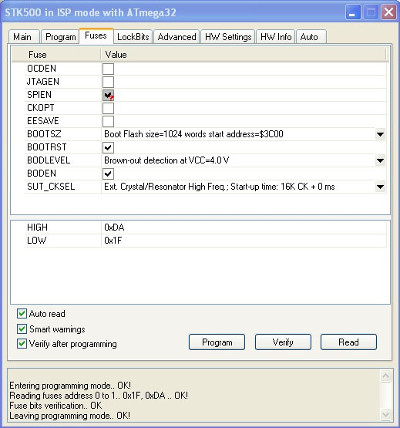Click the Verify button
This screenshot has width=400, height=428.
pyautogui.click(x=283, y=342)
